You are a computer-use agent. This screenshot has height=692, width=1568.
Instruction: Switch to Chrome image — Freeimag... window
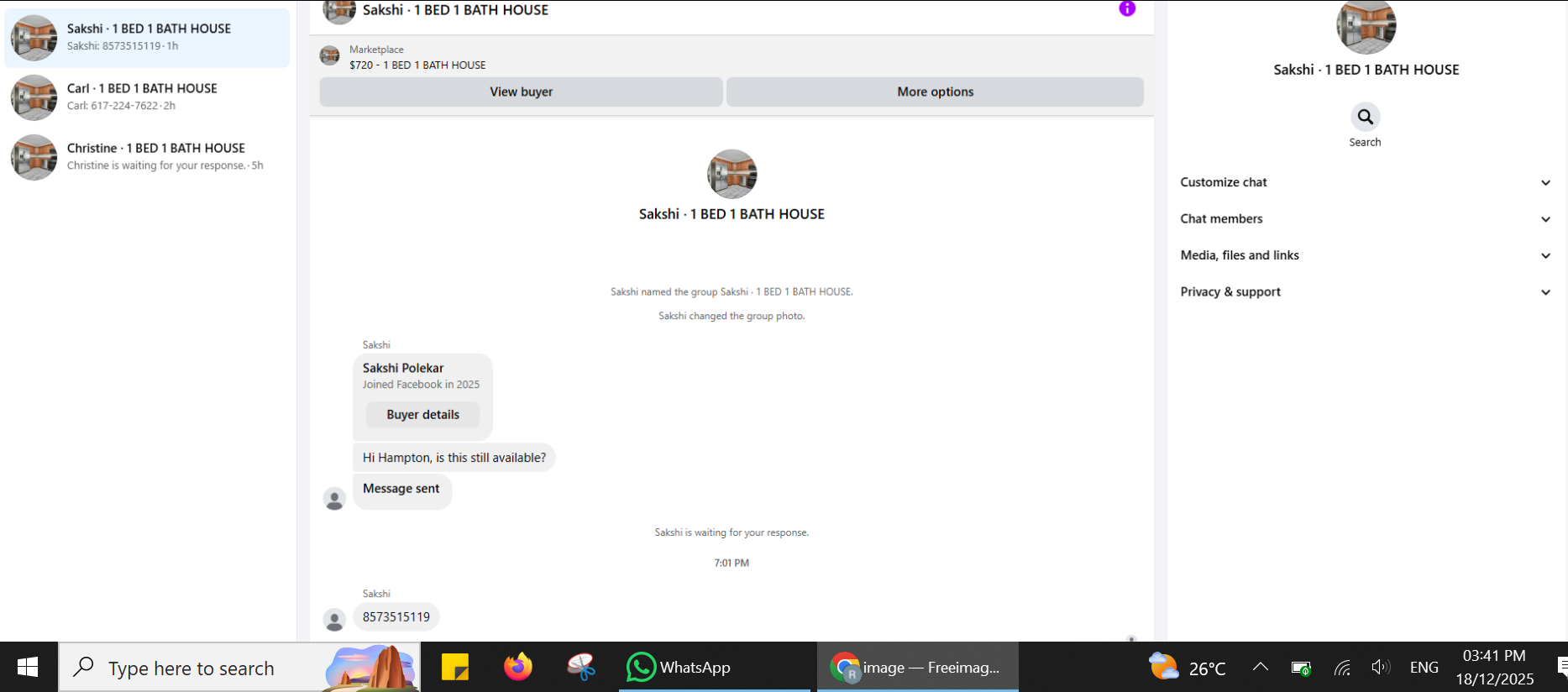917,668
